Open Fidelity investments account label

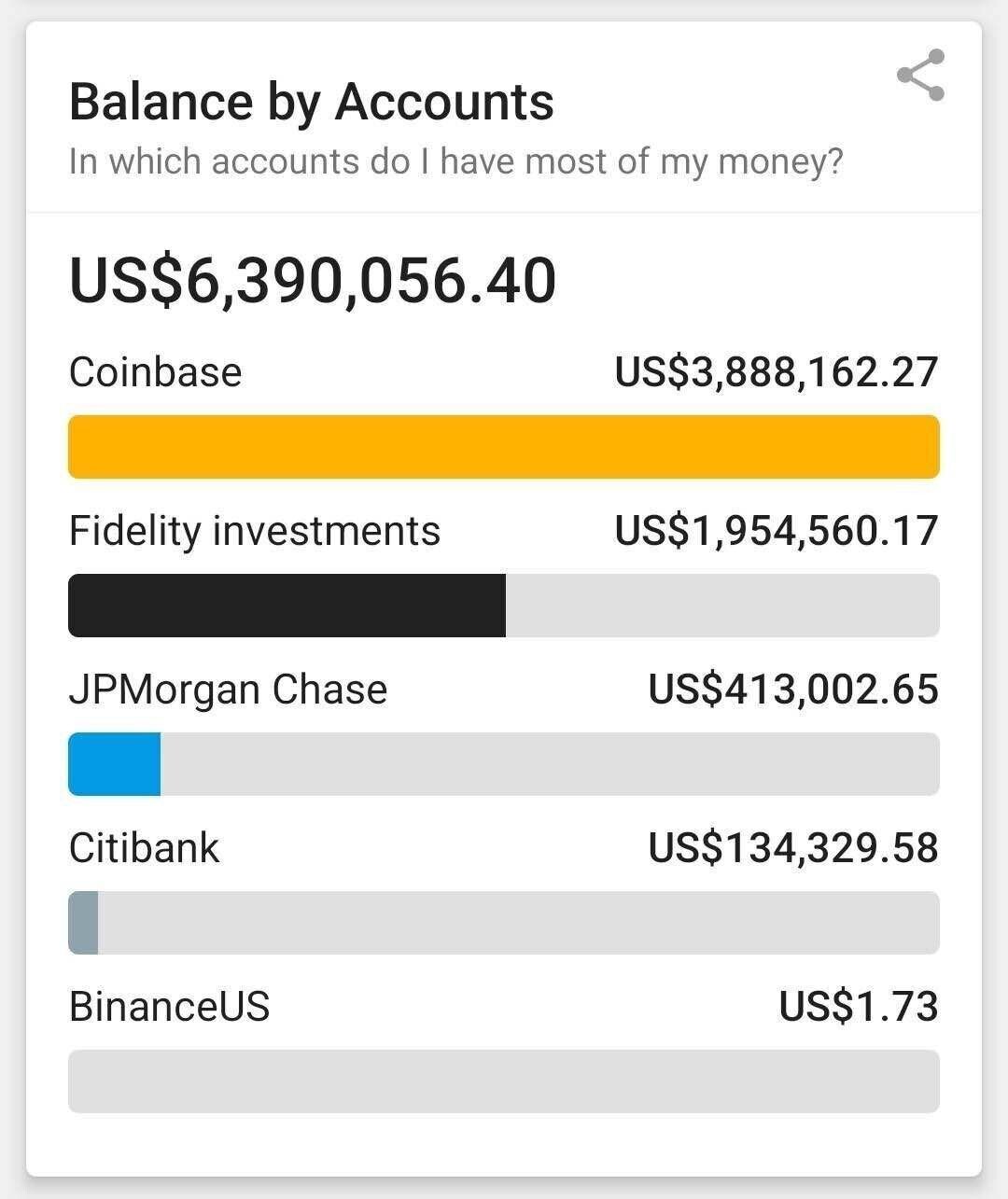click(x=255, y=531)
